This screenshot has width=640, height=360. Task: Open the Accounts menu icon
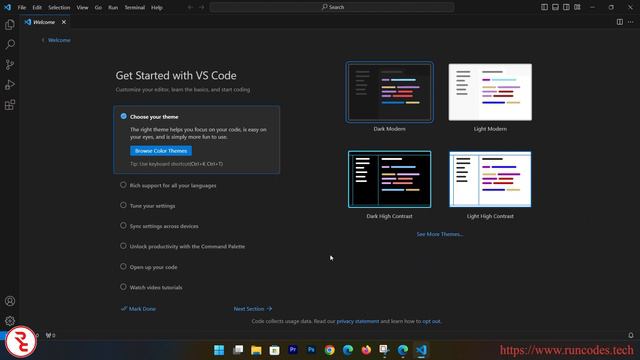10,301
